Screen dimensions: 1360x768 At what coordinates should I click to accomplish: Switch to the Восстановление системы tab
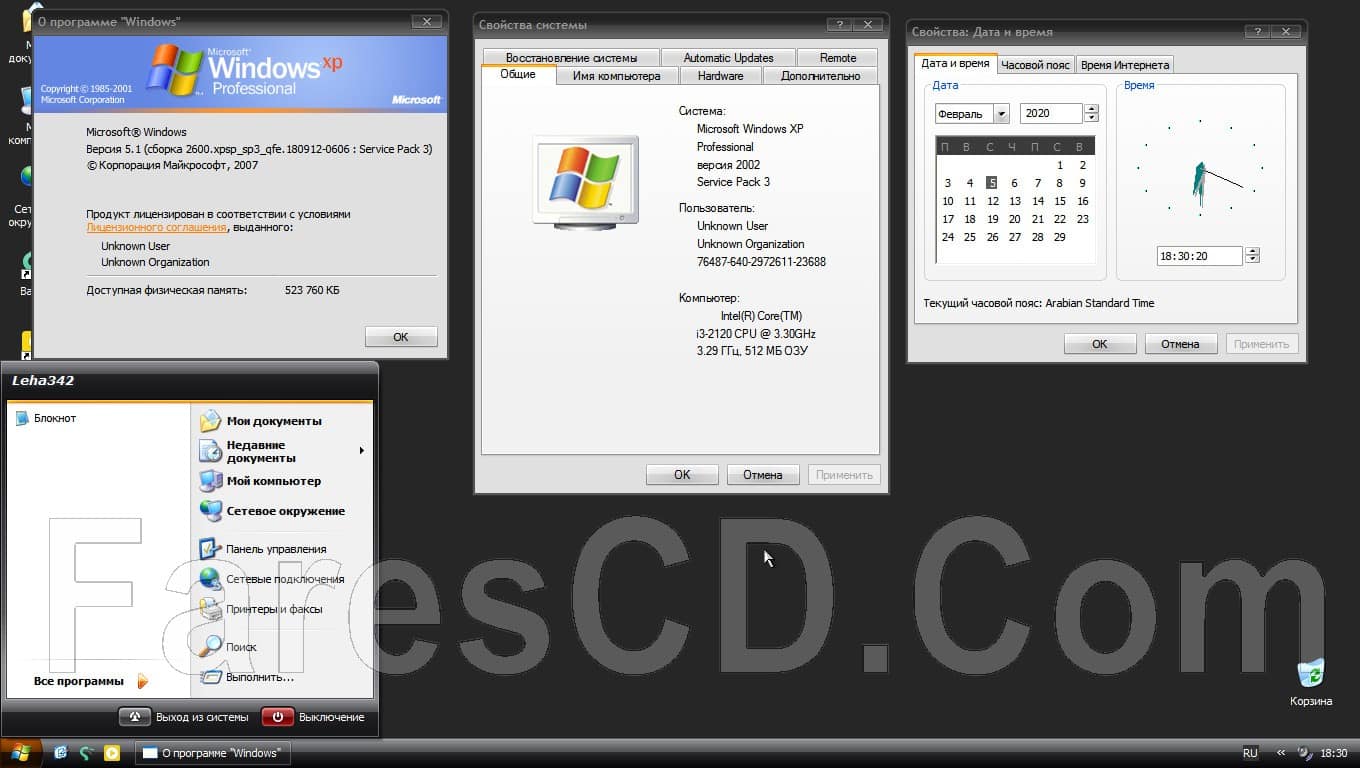pos(572,58)
